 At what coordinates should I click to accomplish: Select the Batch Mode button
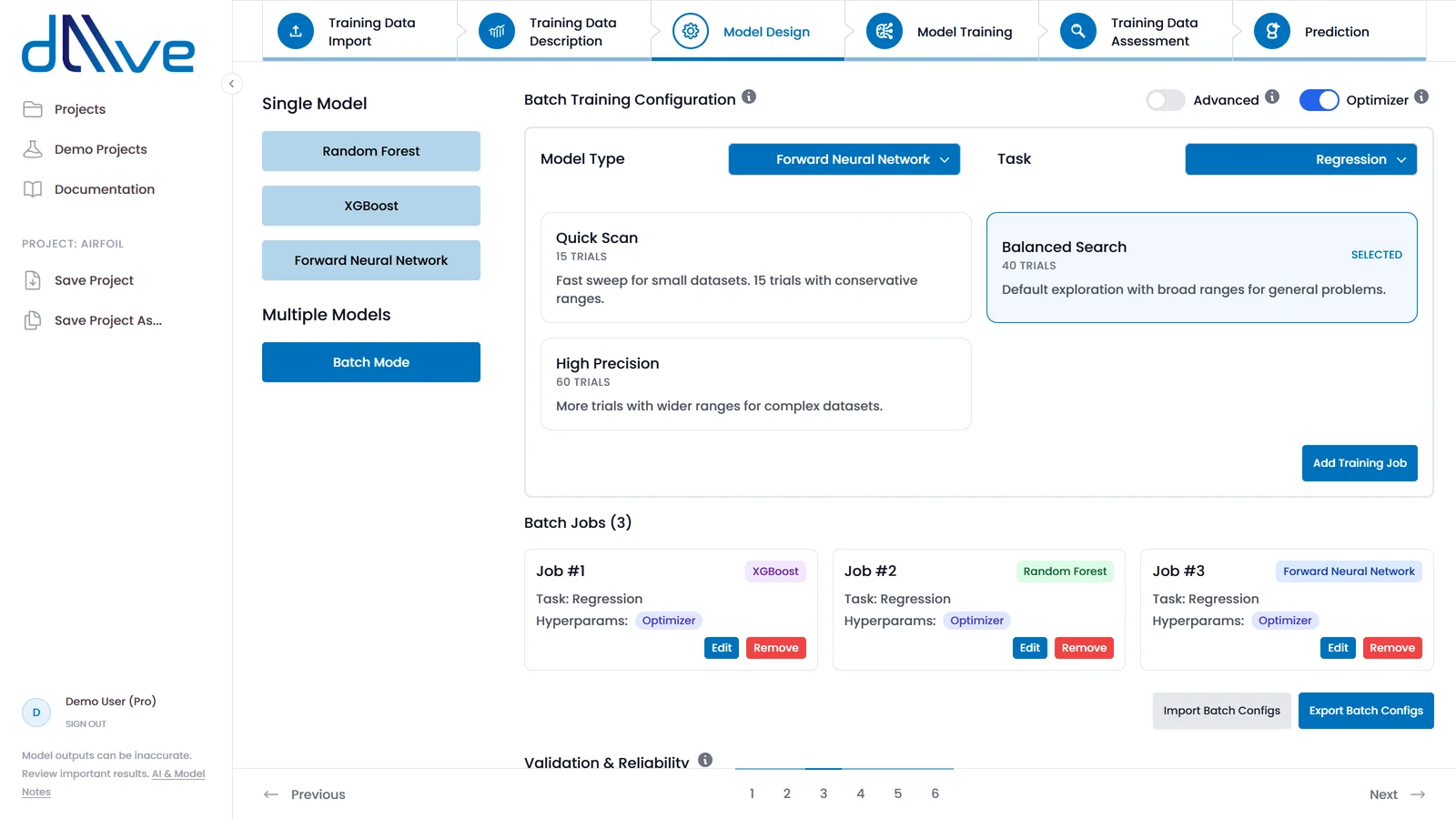click(x=371, y=362)
